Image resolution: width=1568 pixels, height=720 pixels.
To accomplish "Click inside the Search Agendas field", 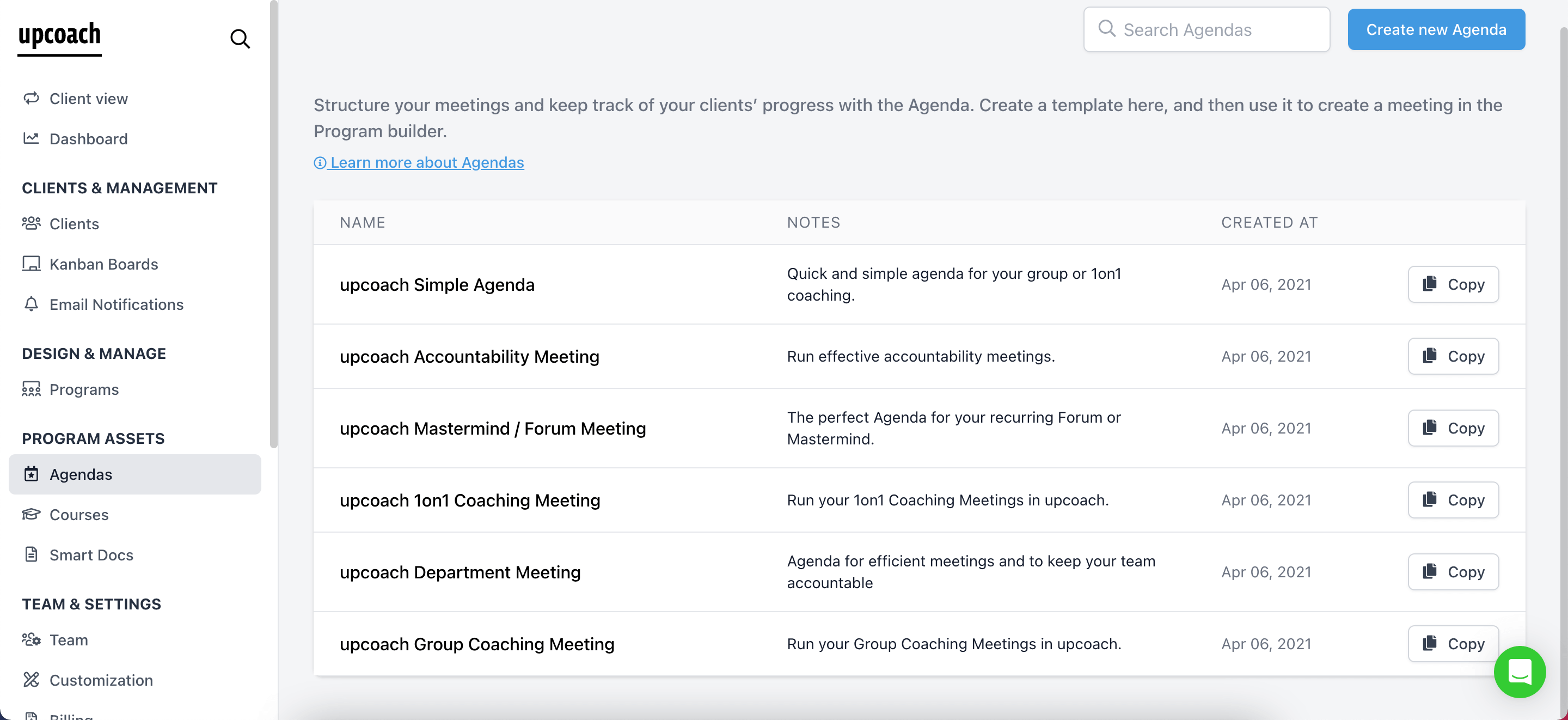I will pyautogui.click(x=1206, y=29).
